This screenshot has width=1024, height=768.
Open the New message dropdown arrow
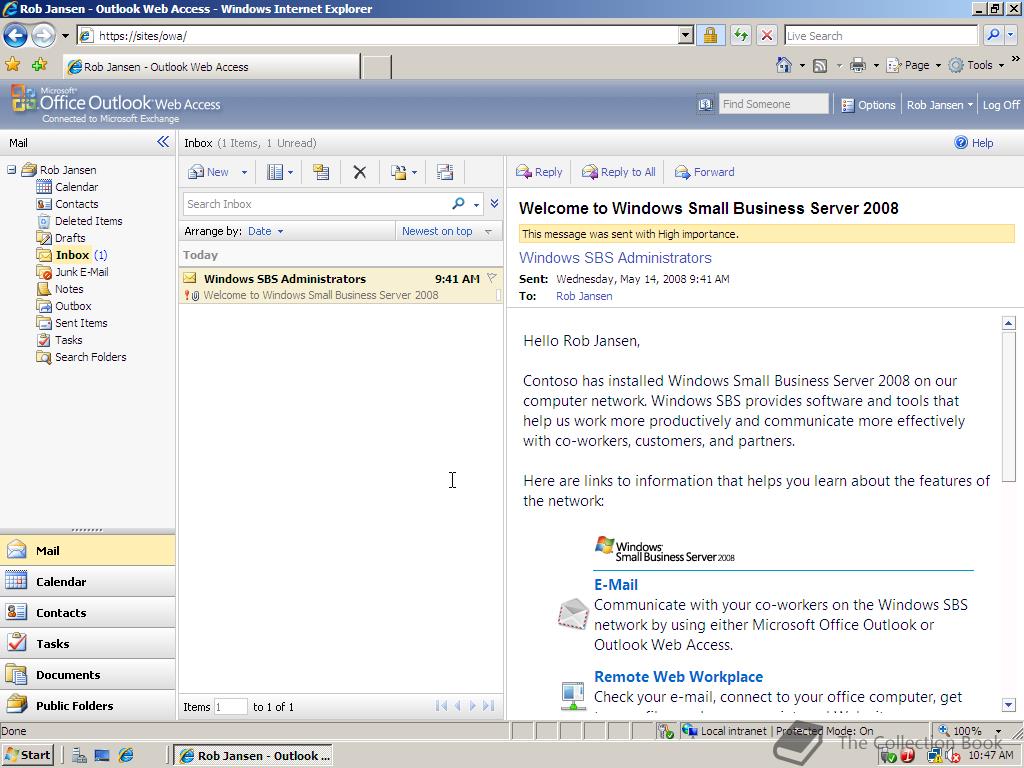click(244, 173)
